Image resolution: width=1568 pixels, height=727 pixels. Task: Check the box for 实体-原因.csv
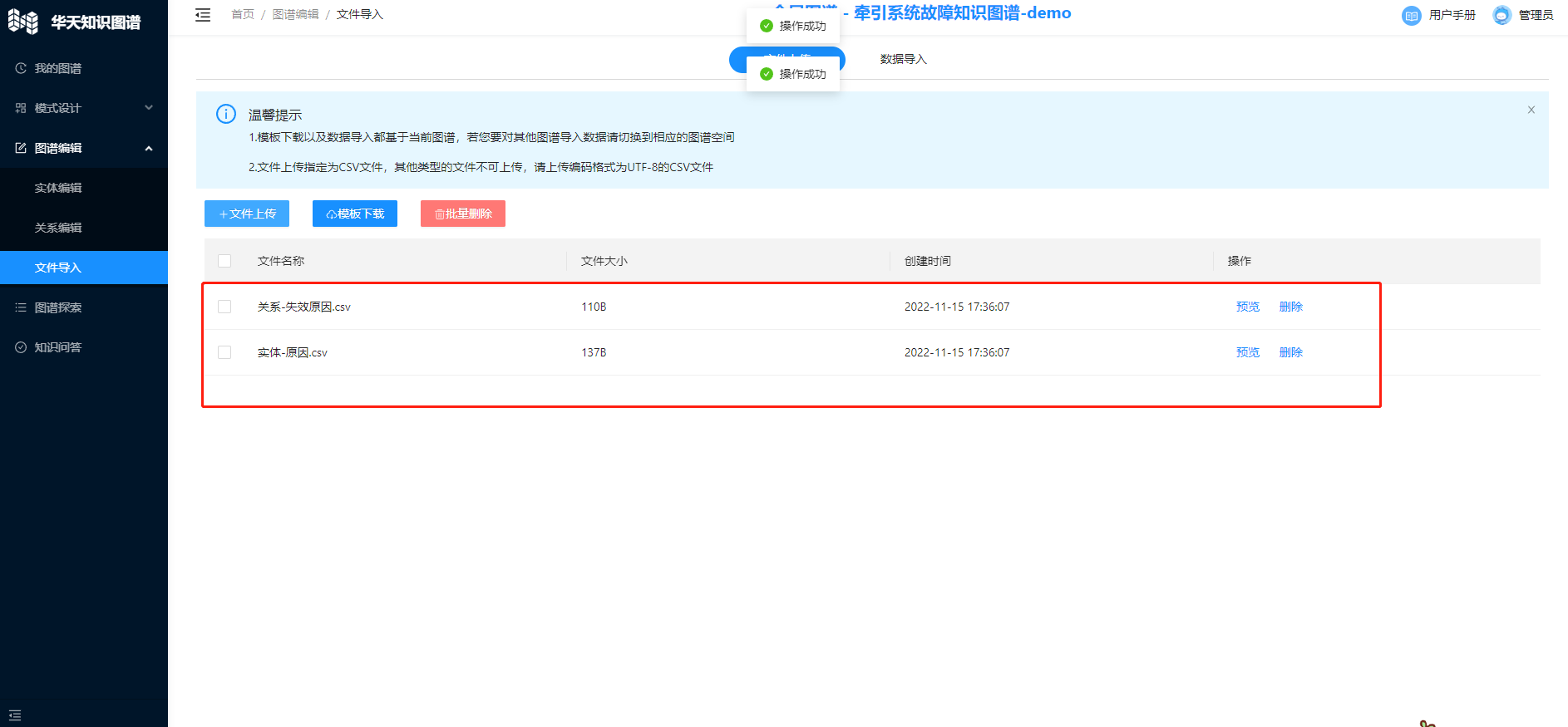point(224,352)
